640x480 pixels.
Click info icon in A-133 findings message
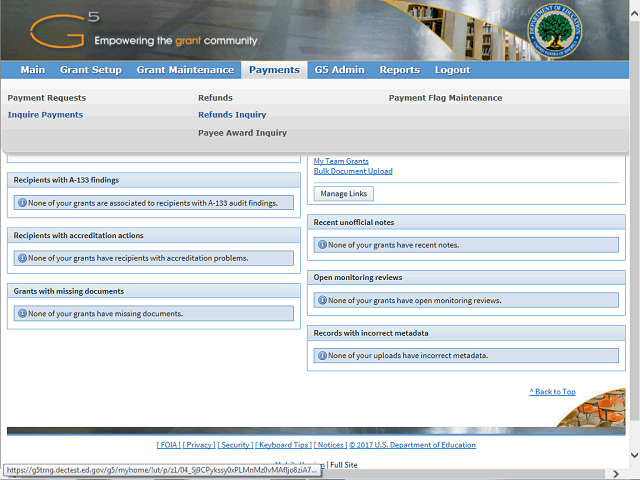pyautogui.click(x=22, y=202)
